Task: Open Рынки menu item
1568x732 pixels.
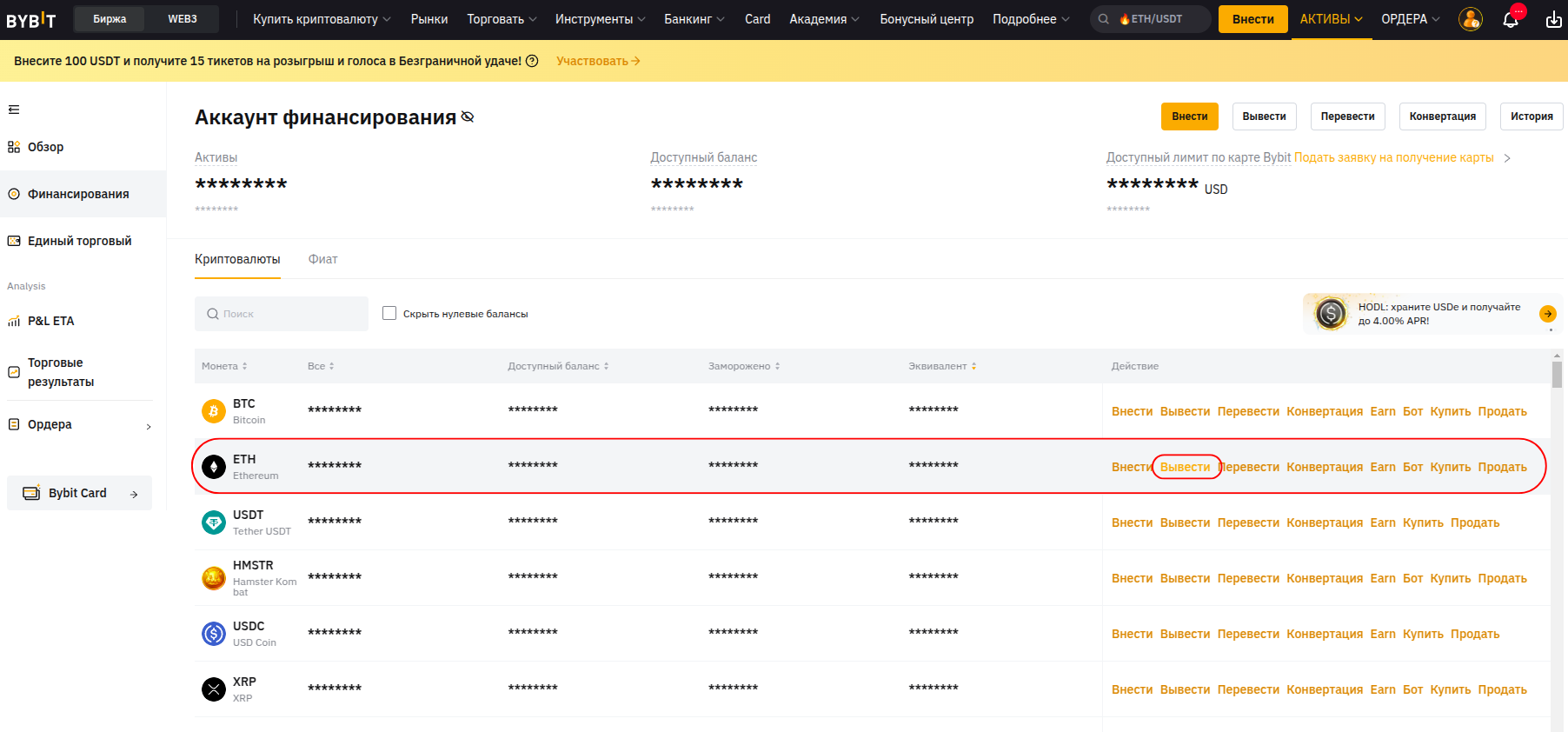Action: [x=429, y=19]
